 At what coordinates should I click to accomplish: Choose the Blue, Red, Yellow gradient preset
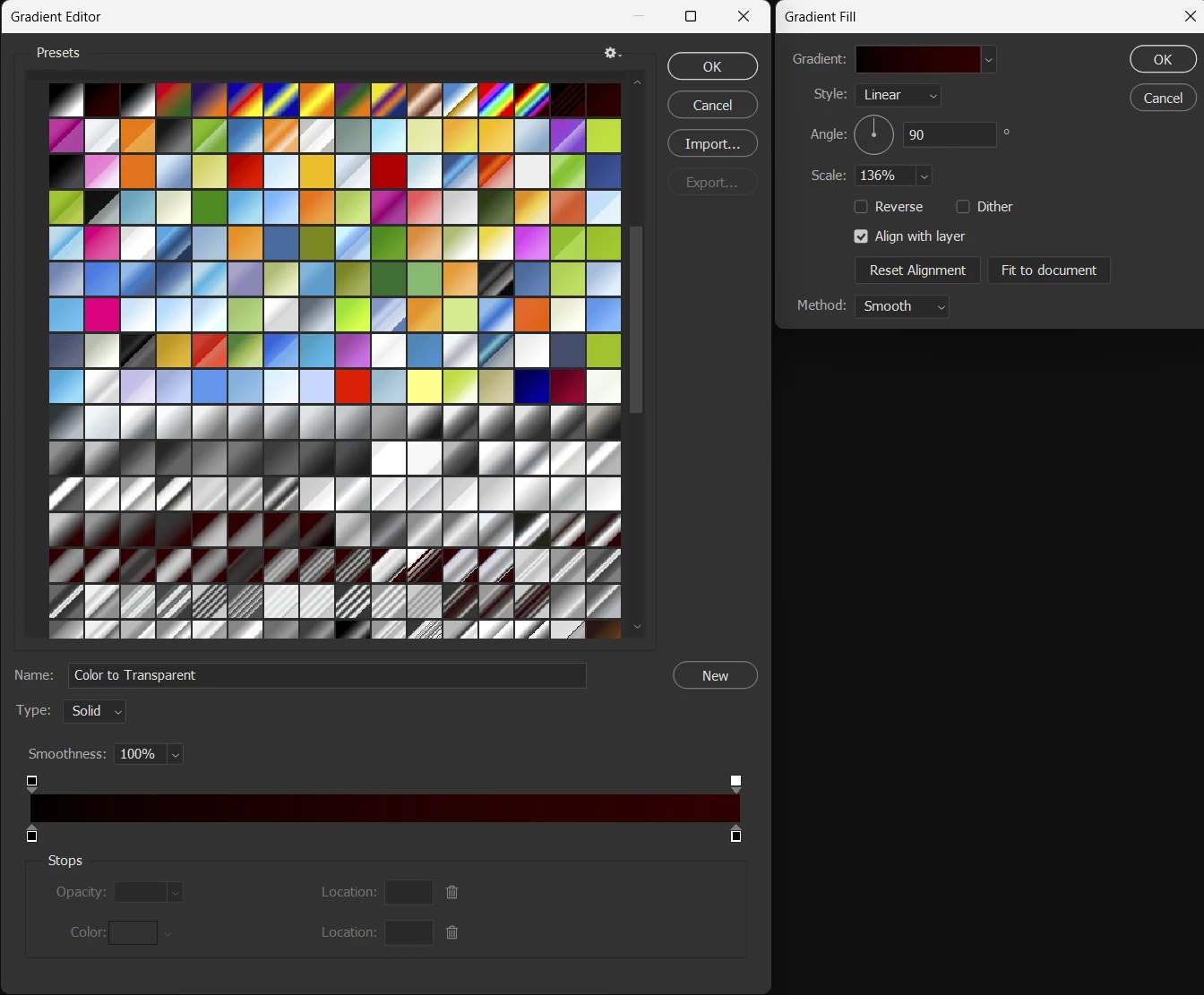[245, 100]
